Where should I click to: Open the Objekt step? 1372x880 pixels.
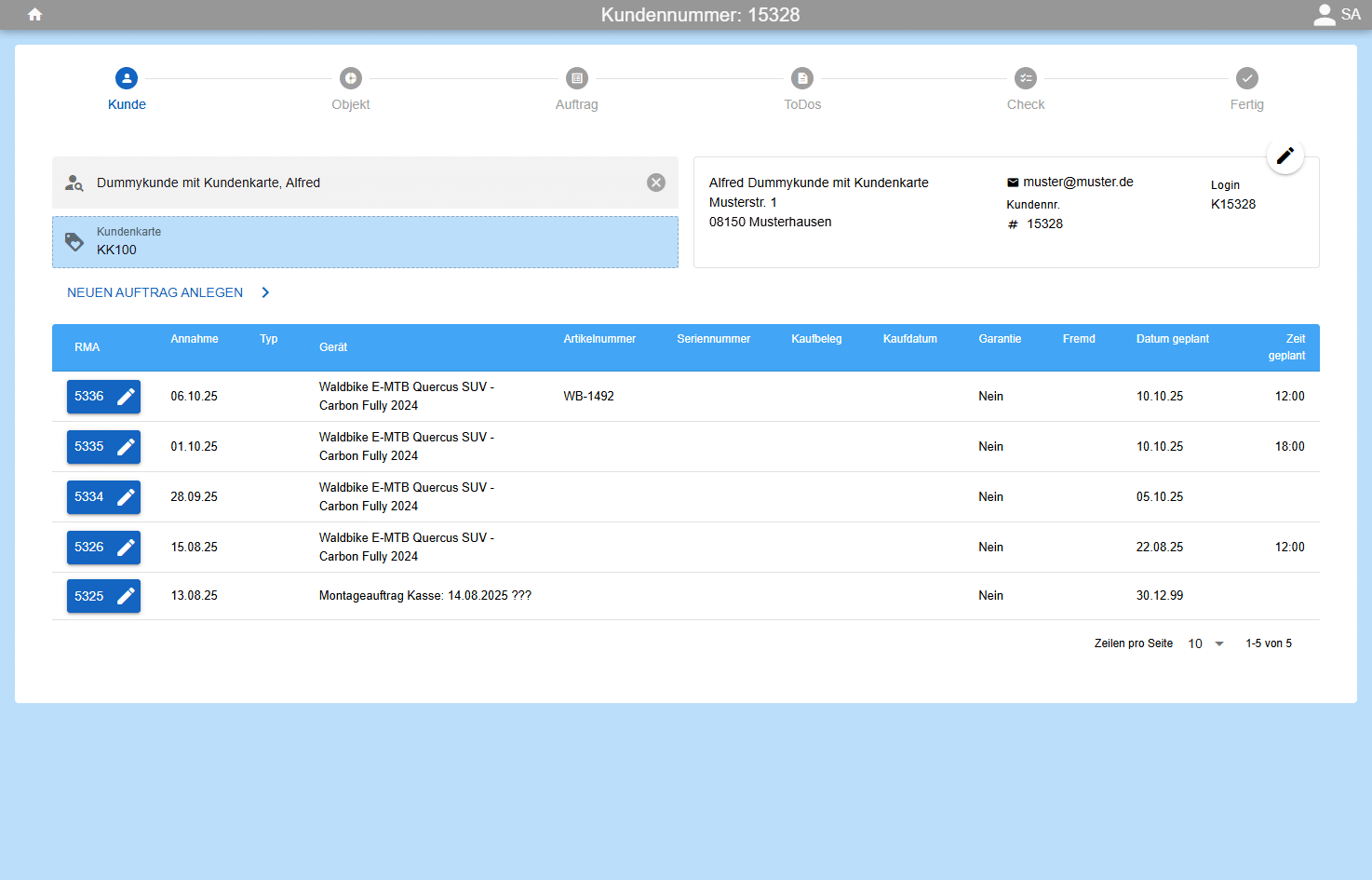351,79
